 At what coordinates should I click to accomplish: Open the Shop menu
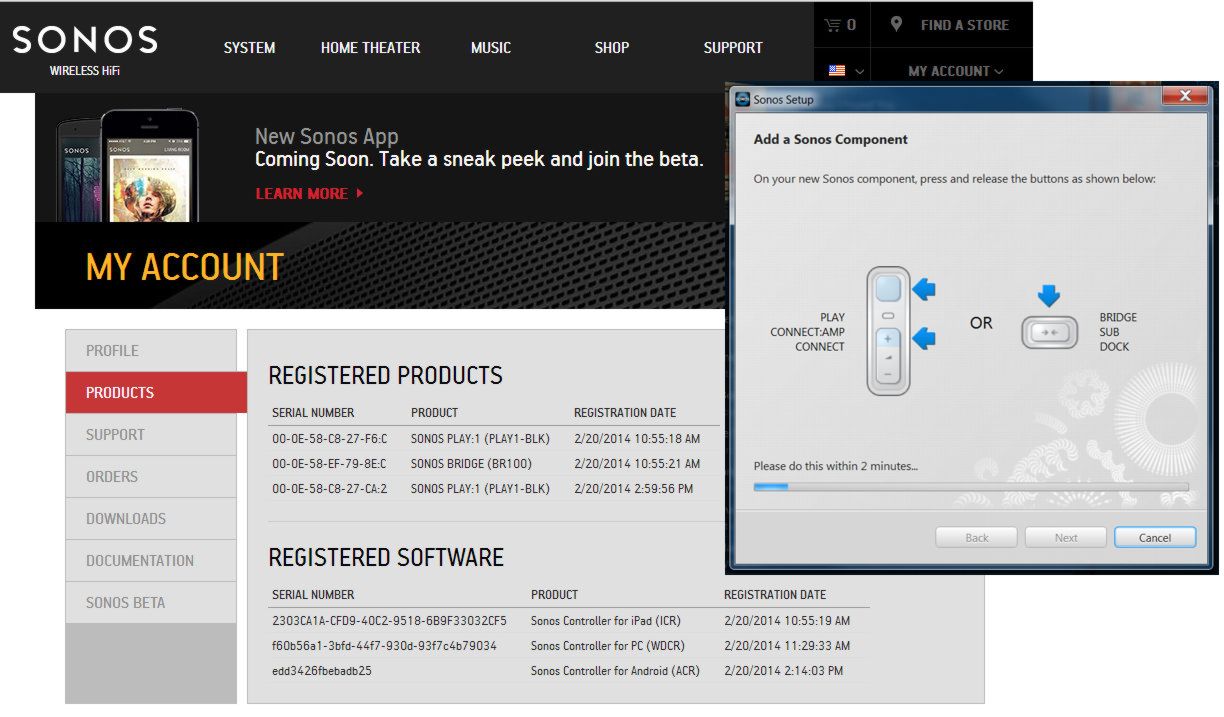(612, 47)
